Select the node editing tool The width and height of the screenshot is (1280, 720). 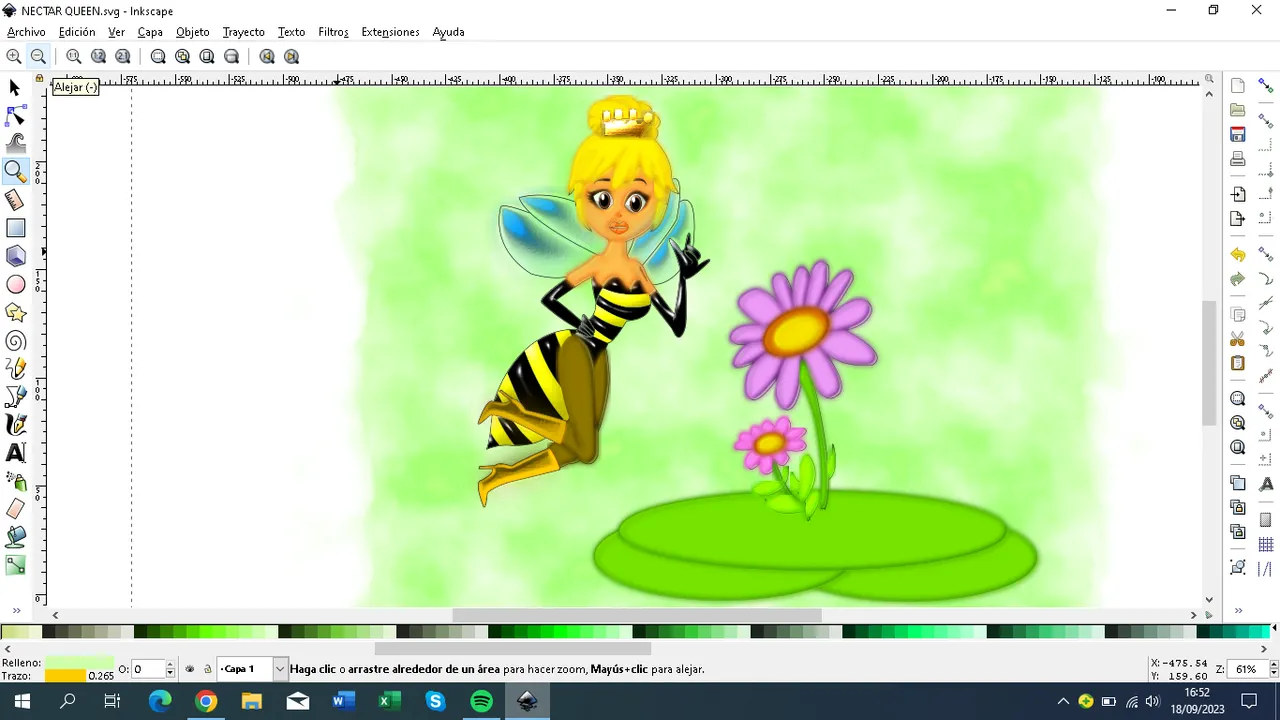[15, 116]
